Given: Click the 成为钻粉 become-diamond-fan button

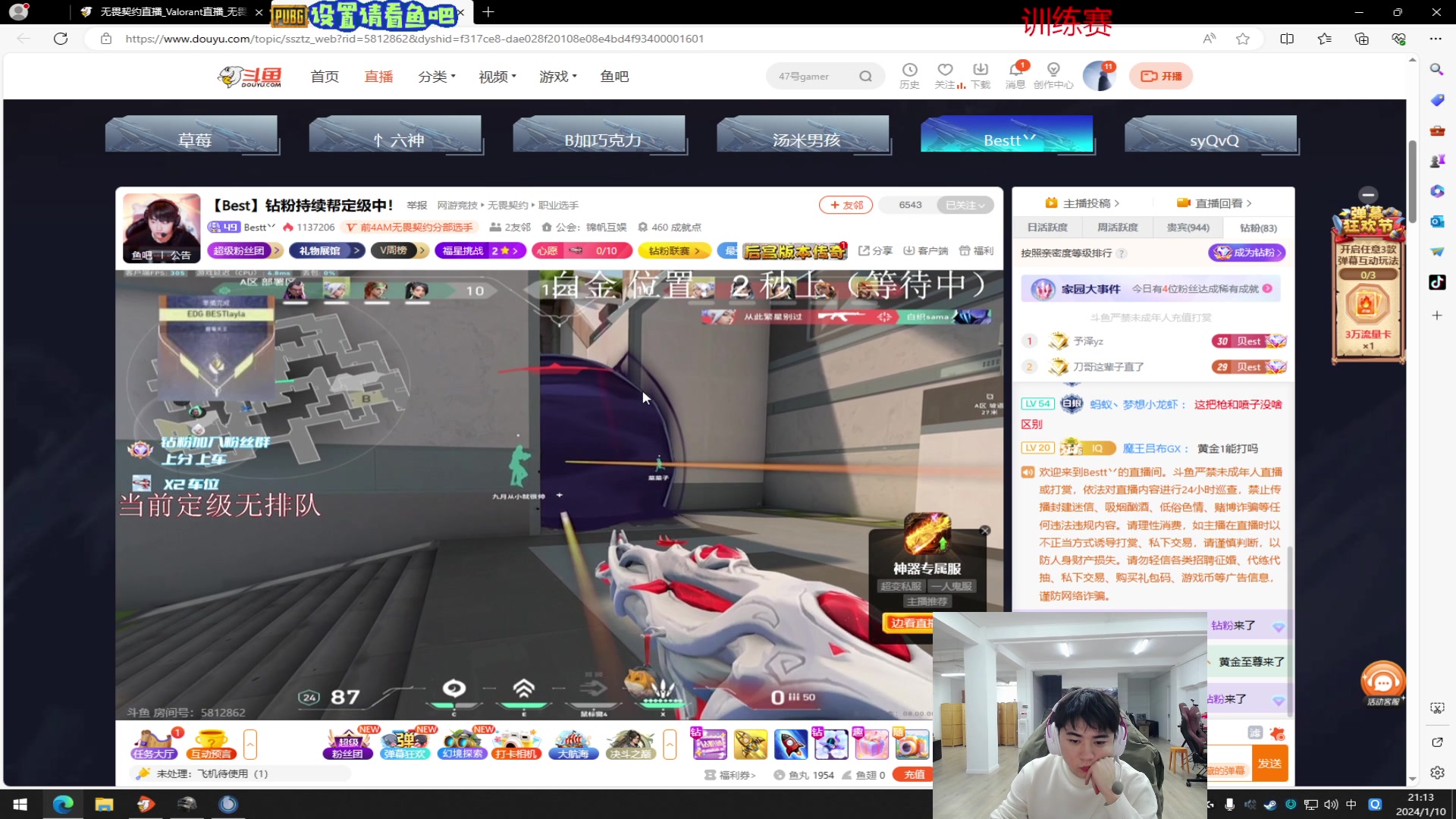Looking at the screenshot, I should coord(1247,253).
